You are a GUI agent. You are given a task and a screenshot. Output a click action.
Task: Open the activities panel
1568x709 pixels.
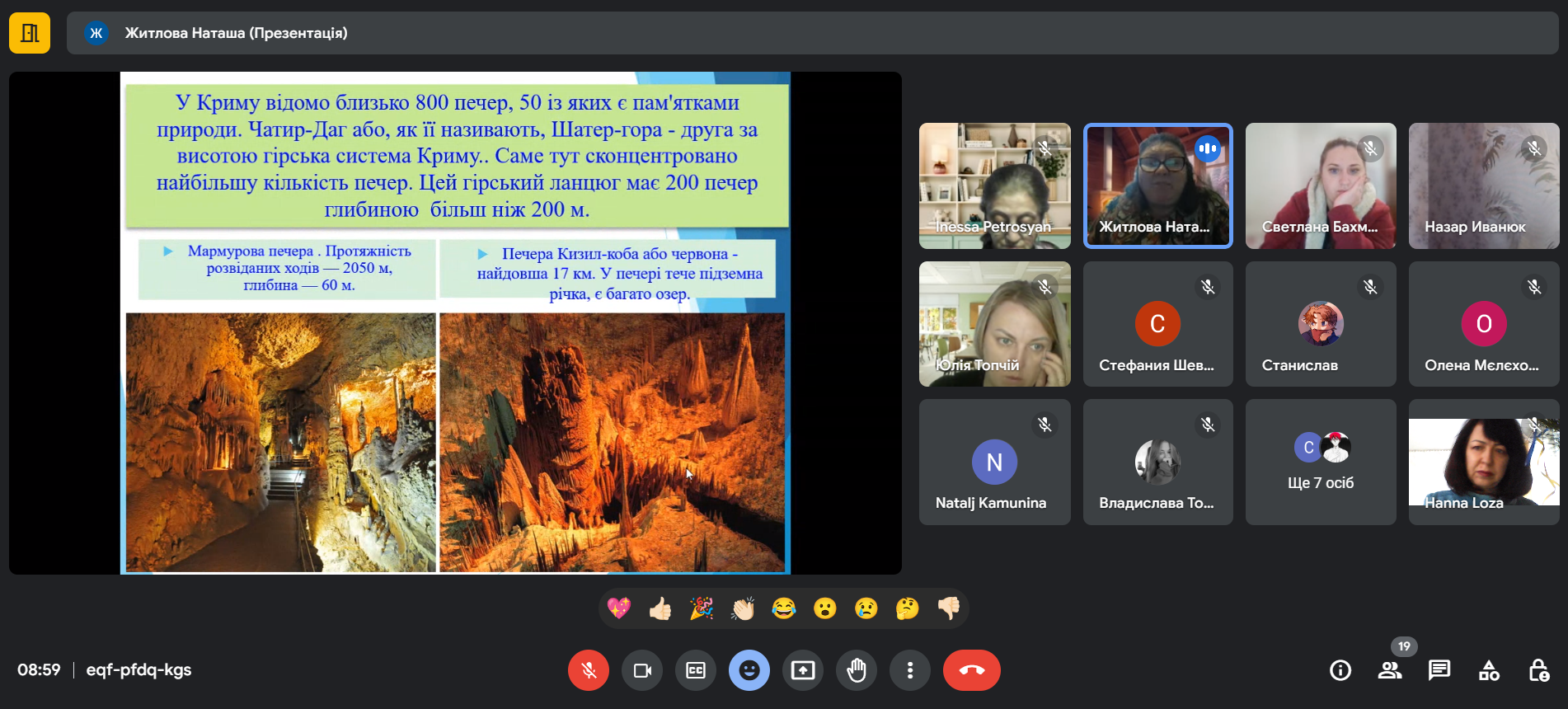1489,670
